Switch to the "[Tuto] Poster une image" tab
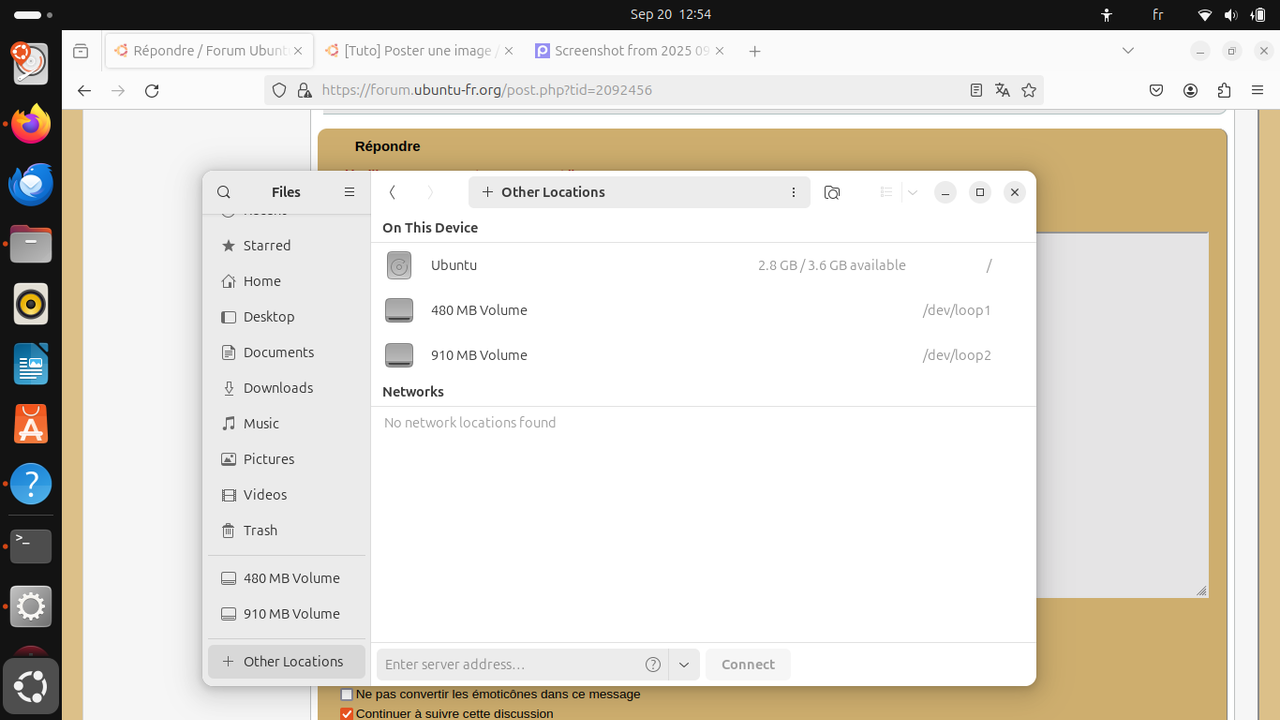 point(420,50)
